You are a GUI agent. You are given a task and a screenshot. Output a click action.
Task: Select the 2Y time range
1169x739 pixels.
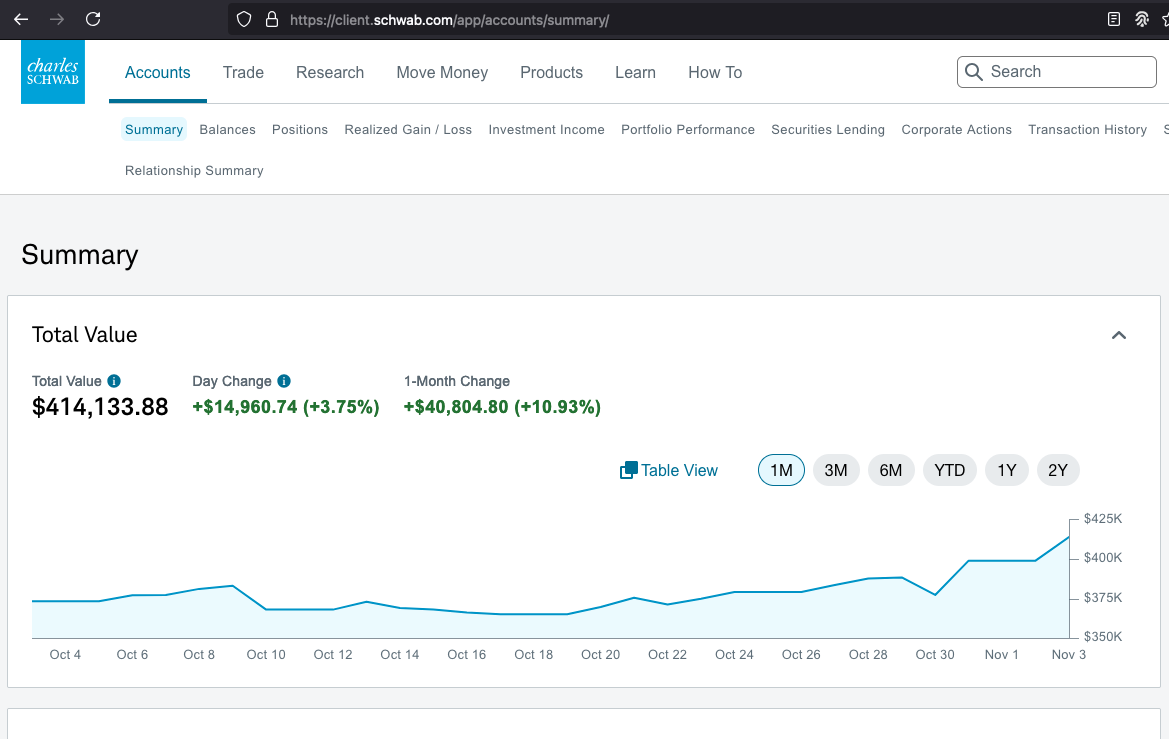click(x=1058, y=471)
